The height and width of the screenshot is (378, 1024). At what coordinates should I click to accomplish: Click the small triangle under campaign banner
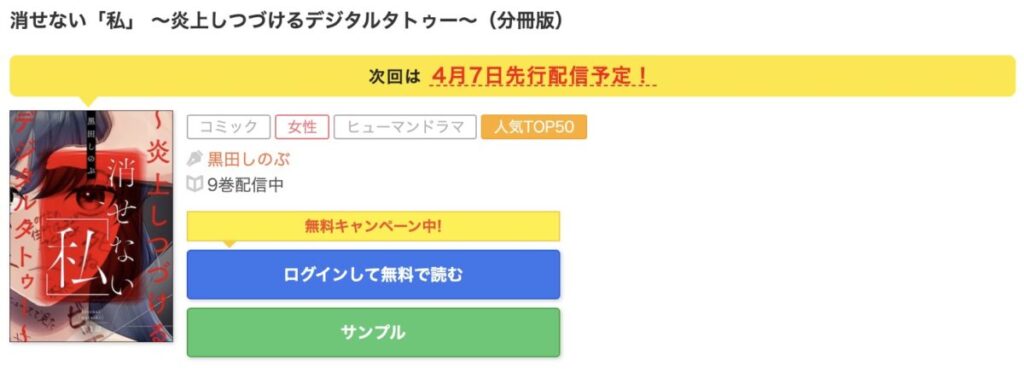(x=227, y=244)
